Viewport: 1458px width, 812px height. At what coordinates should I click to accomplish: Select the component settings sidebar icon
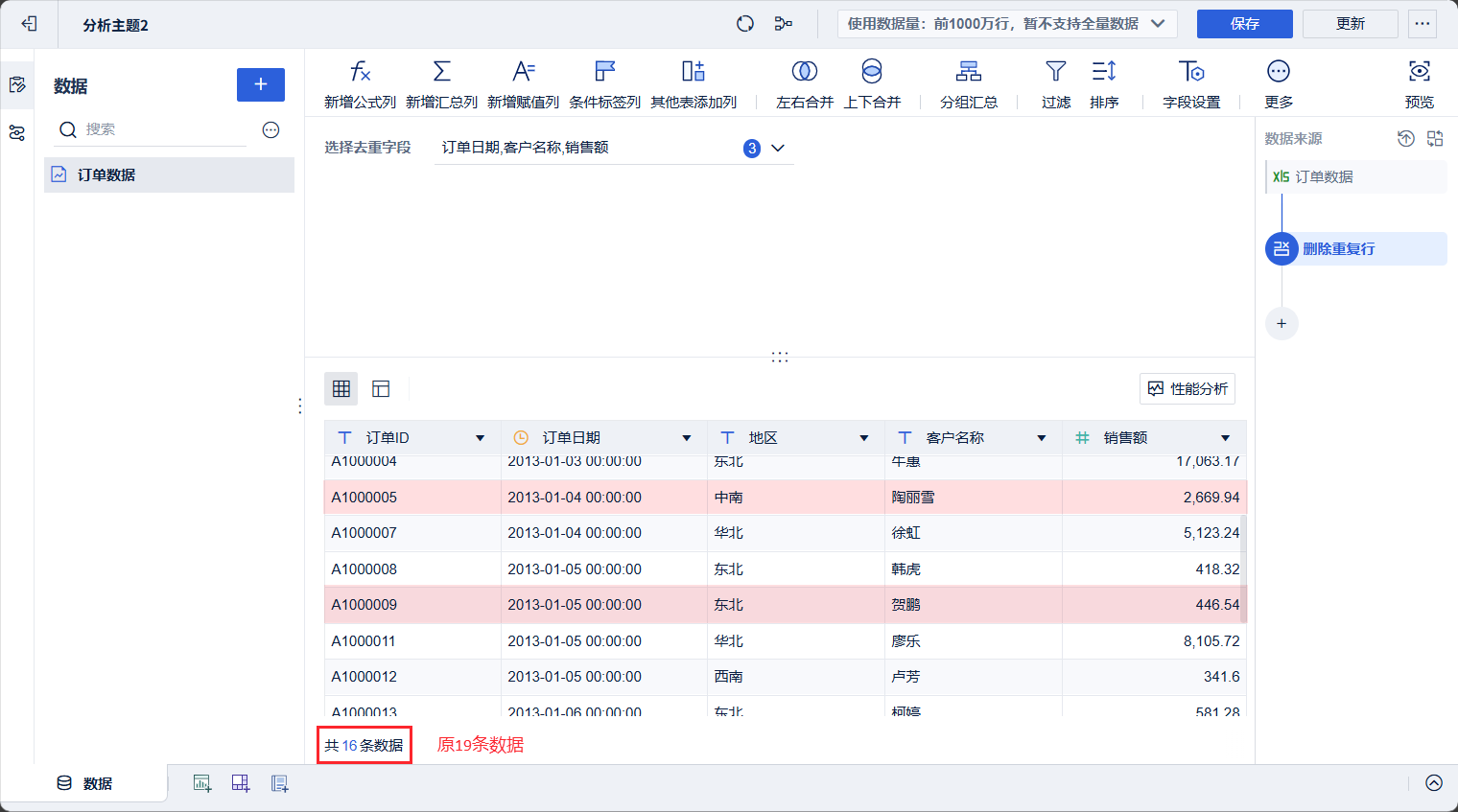[17, 133]
